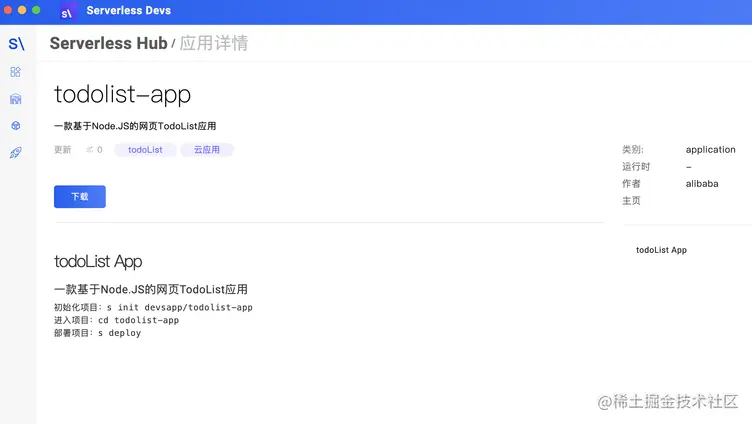Click the 类别 category label
752x424 pixels.
coord(633,150)
